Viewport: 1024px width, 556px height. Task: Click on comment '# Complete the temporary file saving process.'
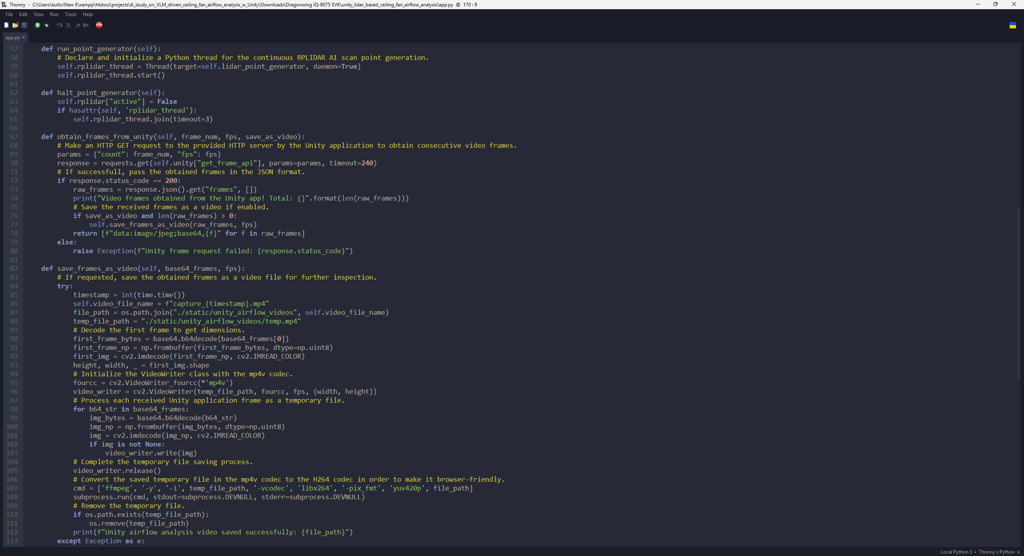163,462
